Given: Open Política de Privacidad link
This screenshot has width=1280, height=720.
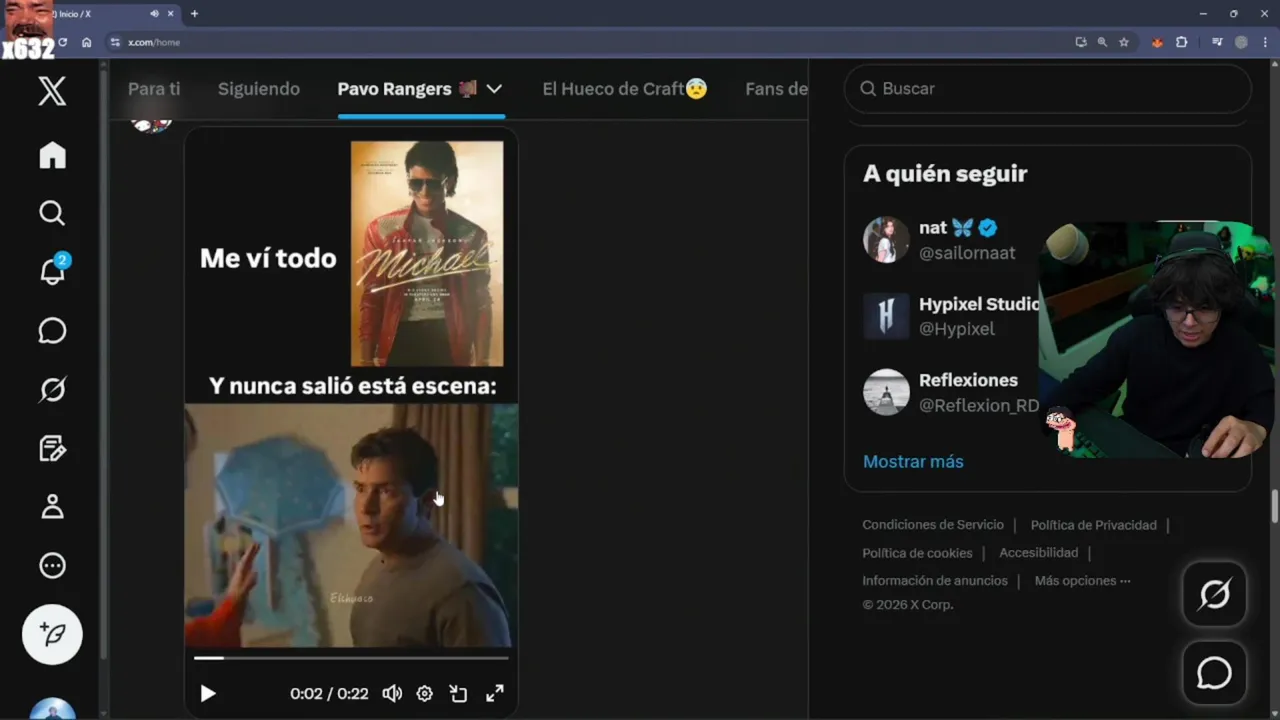Looking at the screenshot, I should (x=1093, y=525).
